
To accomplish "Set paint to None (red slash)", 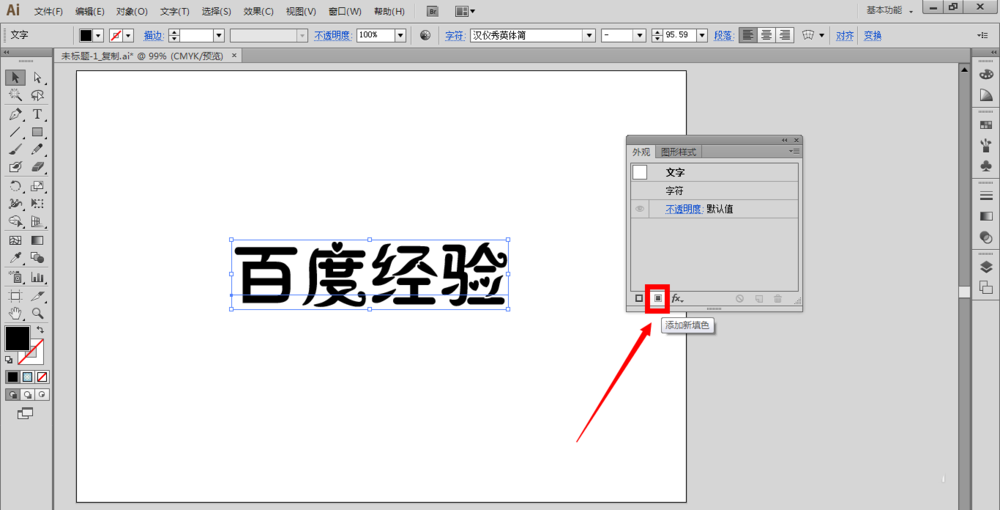I will (42, 377).
